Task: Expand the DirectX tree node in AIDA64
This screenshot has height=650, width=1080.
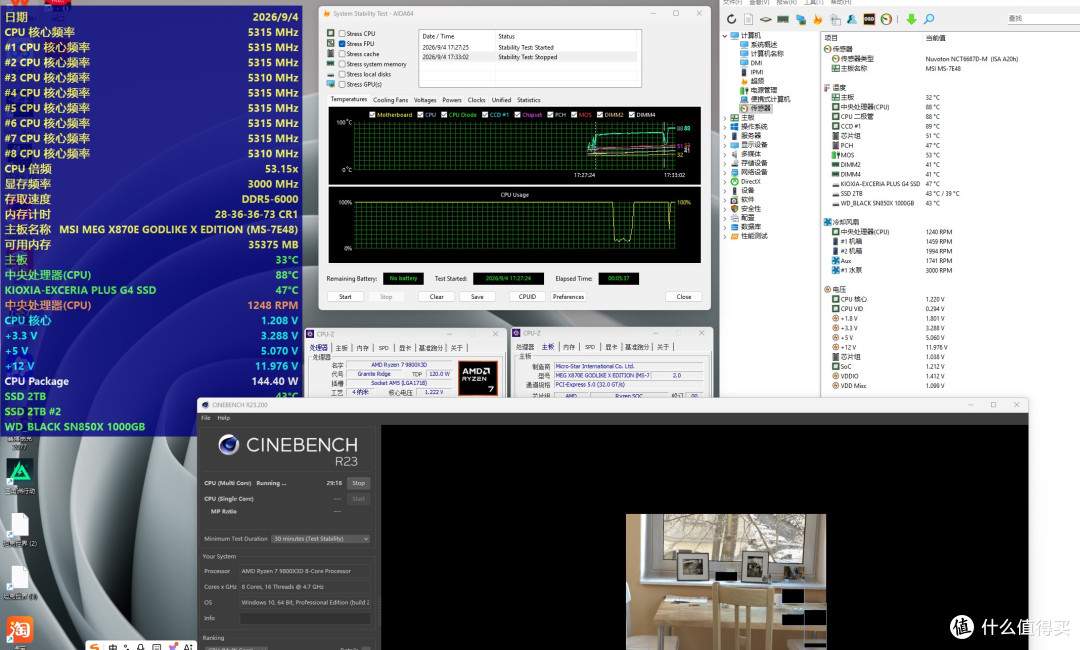Action: (x=725, y=182)
